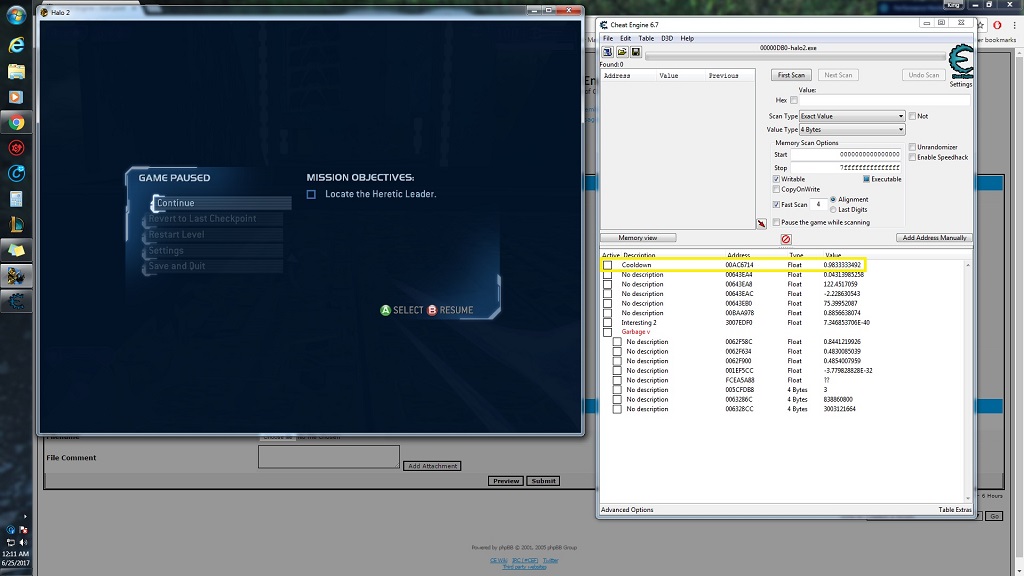Image resolution: width=1024 pixels, height=576 pixels.
Task: Check Pause the game while scanning
Action: tap(777, 222)
